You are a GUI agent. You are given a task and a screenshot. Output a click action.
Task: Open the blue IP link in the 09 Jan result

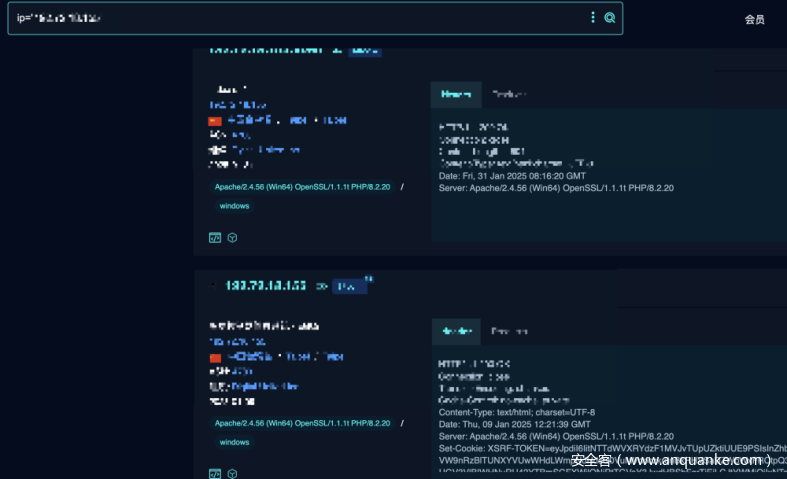pyautogui.click(x=237, y=342)
